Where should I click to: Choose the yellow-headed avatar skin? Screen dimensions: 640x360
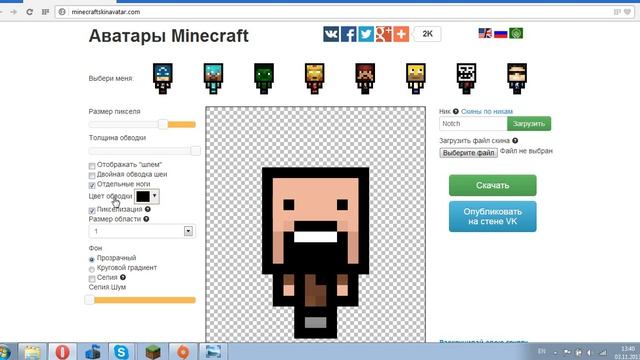(416, 78)
